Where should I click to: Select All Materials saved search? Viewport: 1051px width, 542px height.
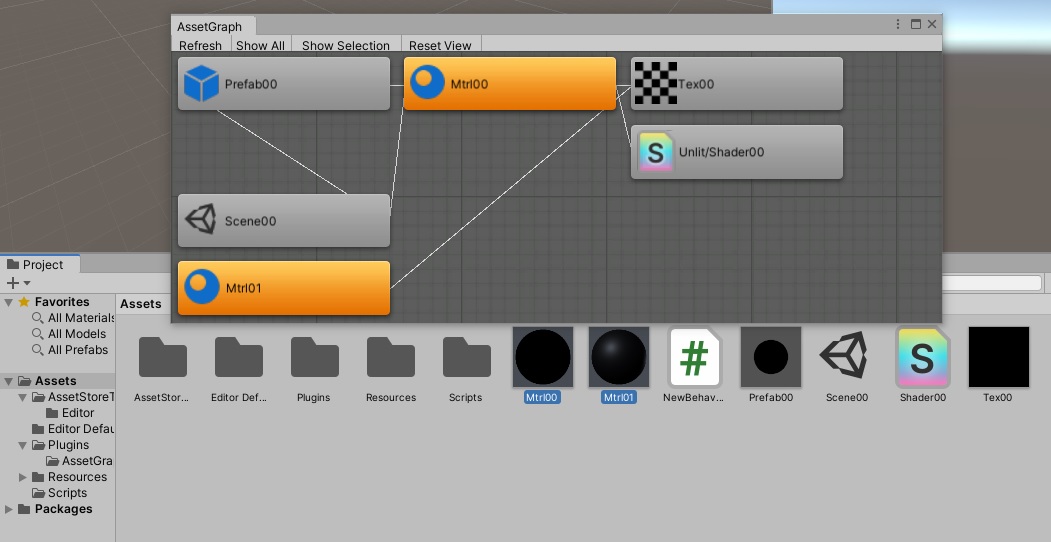74,318
